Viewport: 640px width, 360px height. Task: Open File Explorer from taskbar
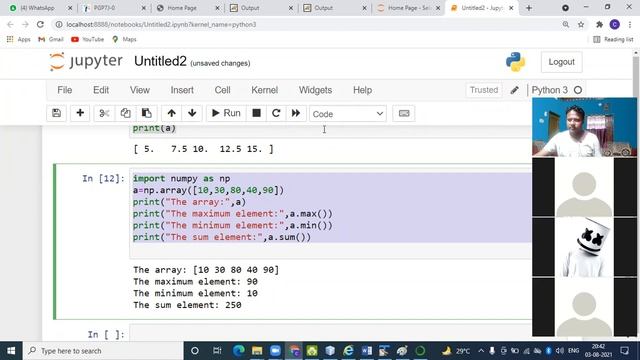[x=257, y=351]
